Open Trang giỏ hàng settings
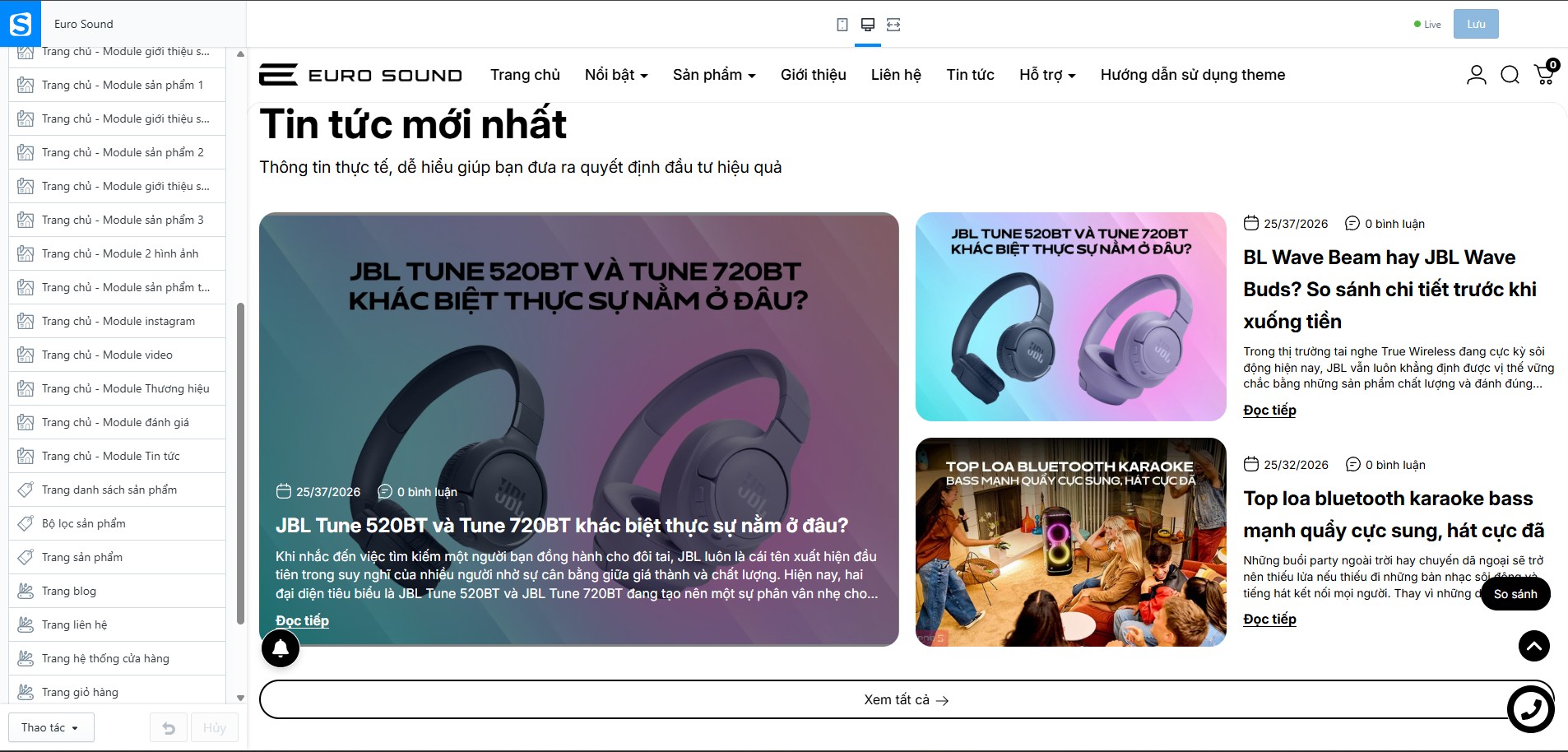Screen dimensions: 1568x752 click(117, 692)
